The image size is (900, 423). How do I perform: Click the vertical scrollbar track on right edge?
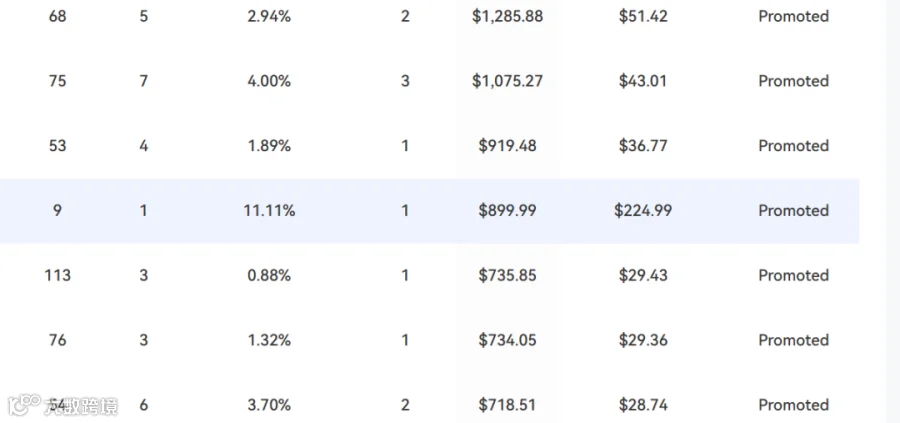click(893, 211)
